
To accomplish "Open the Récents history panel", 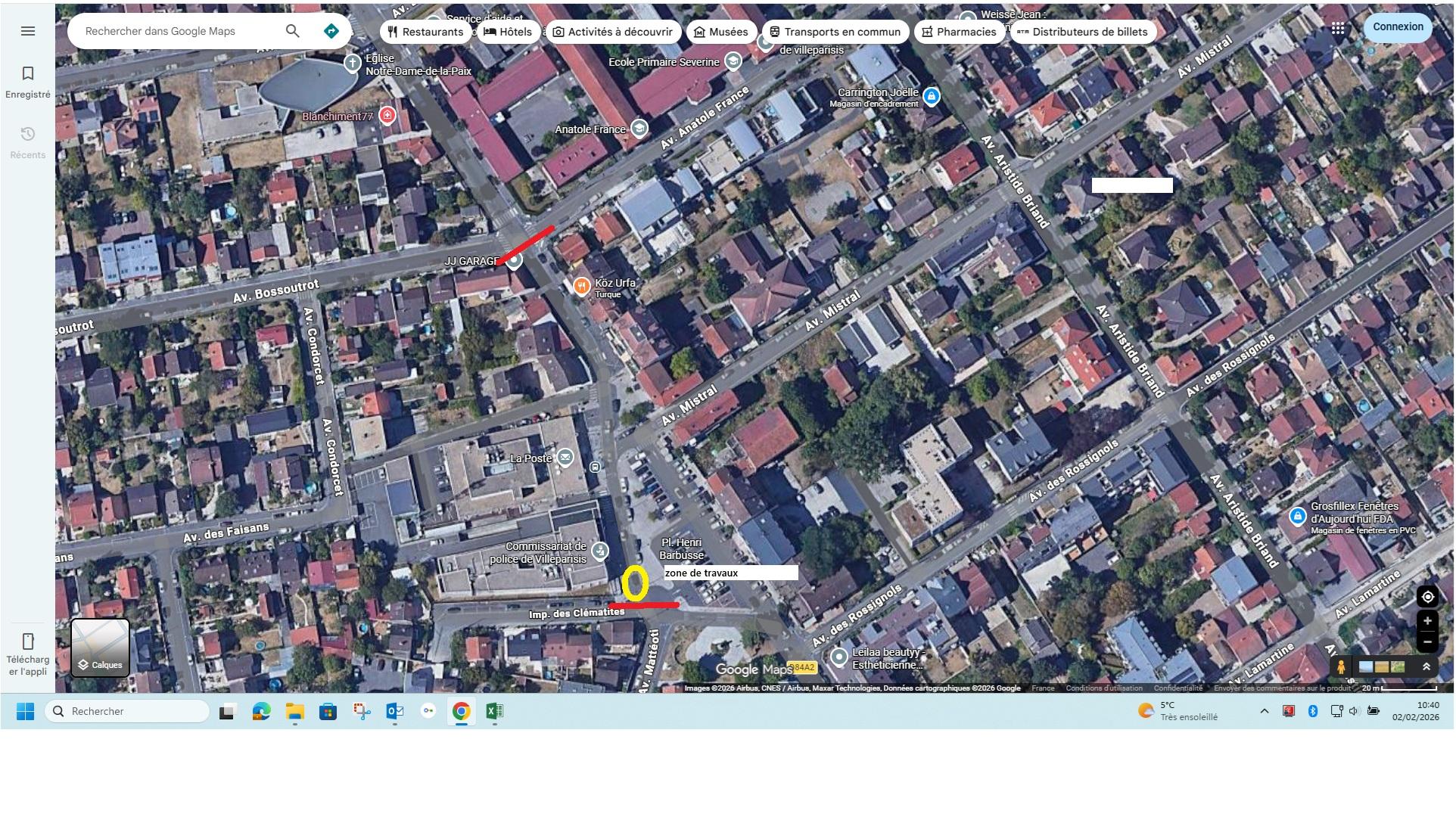I will click(x=28, y=142).
